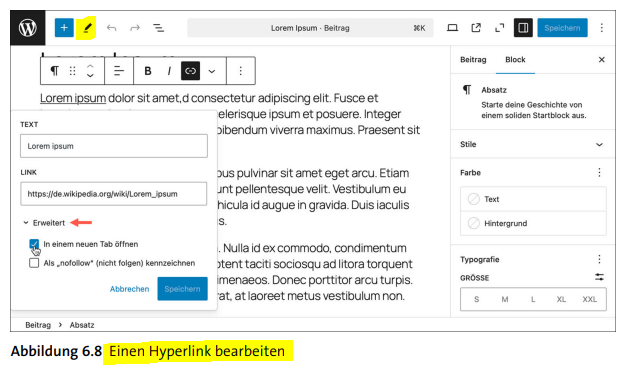
Task: Select font size S
Action: (x=477, y=299)
